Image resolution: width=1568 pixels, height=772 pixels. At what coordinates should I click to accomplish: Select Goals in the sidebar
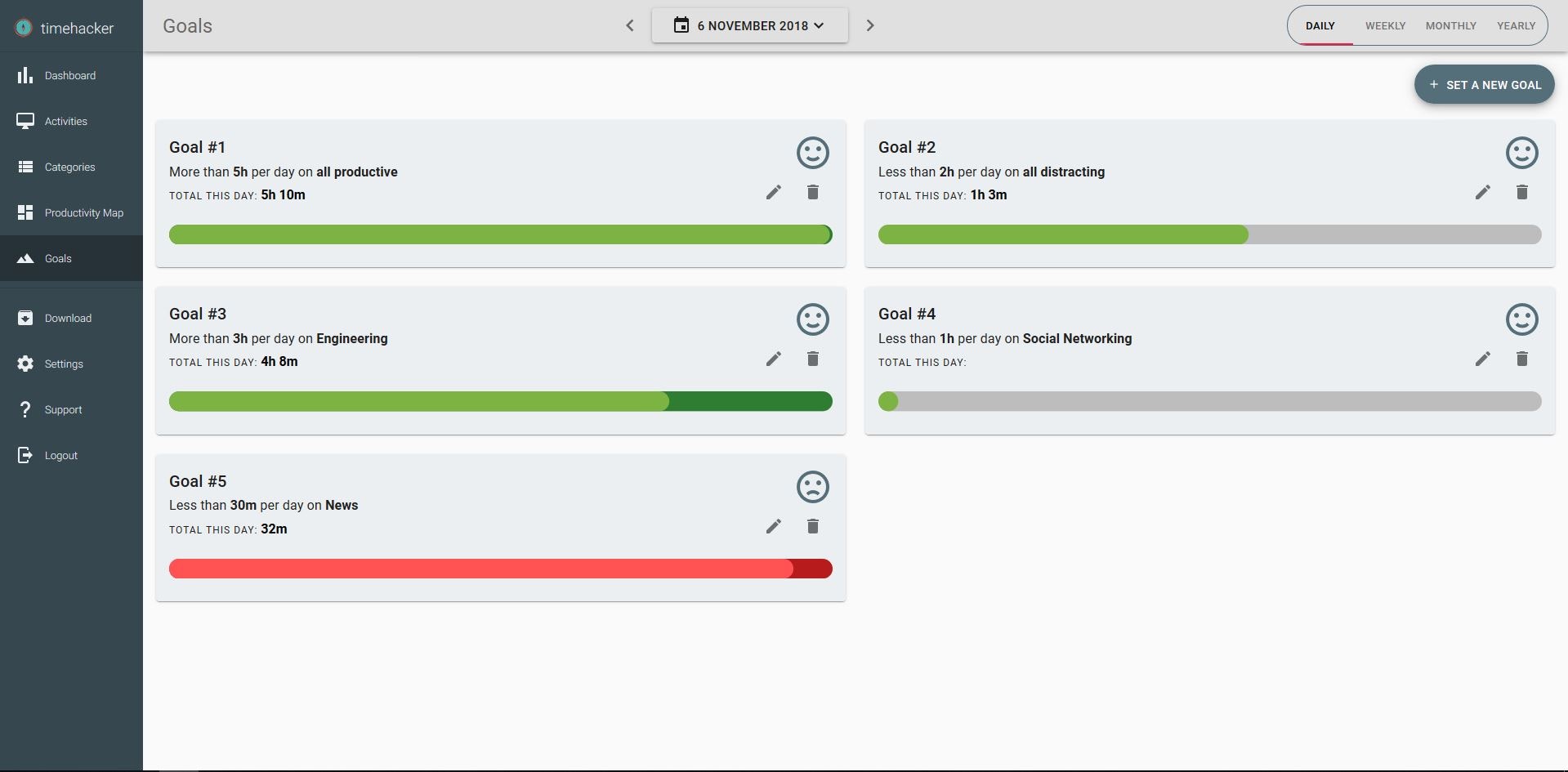[x=71, y=258]
